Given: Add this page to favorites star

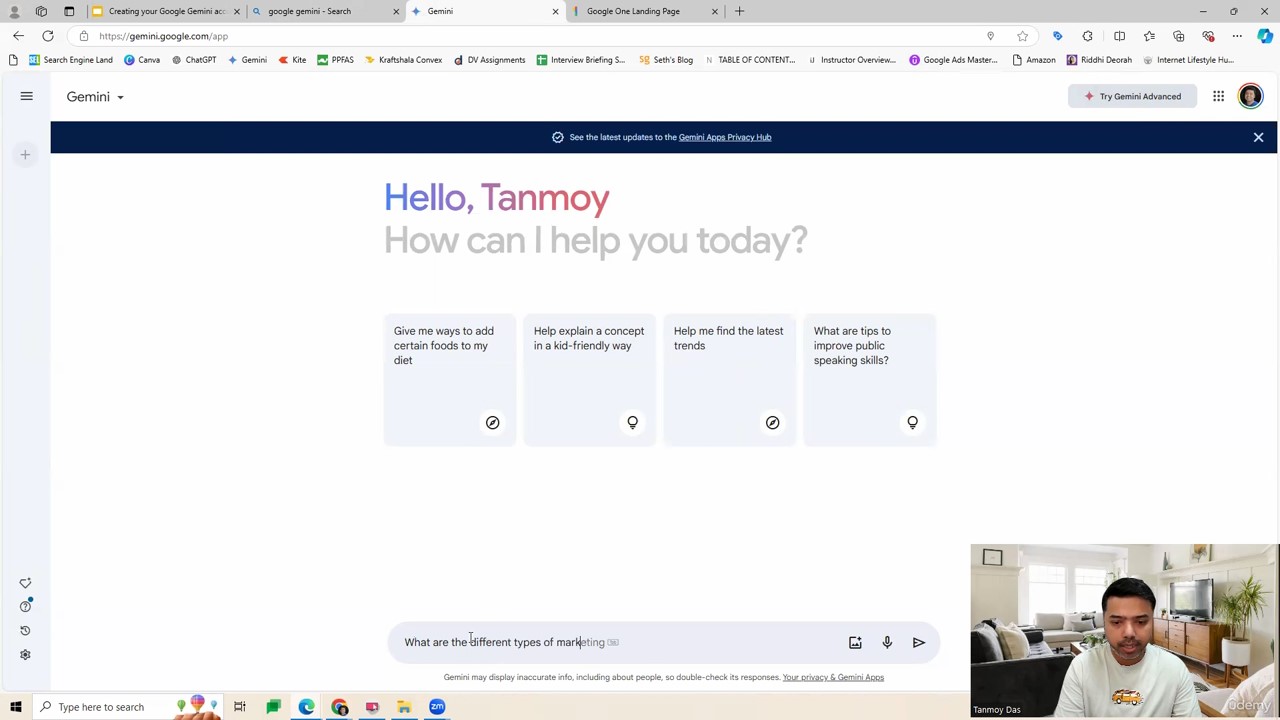Looking at the screenshot, I should tap(1022, 36).
